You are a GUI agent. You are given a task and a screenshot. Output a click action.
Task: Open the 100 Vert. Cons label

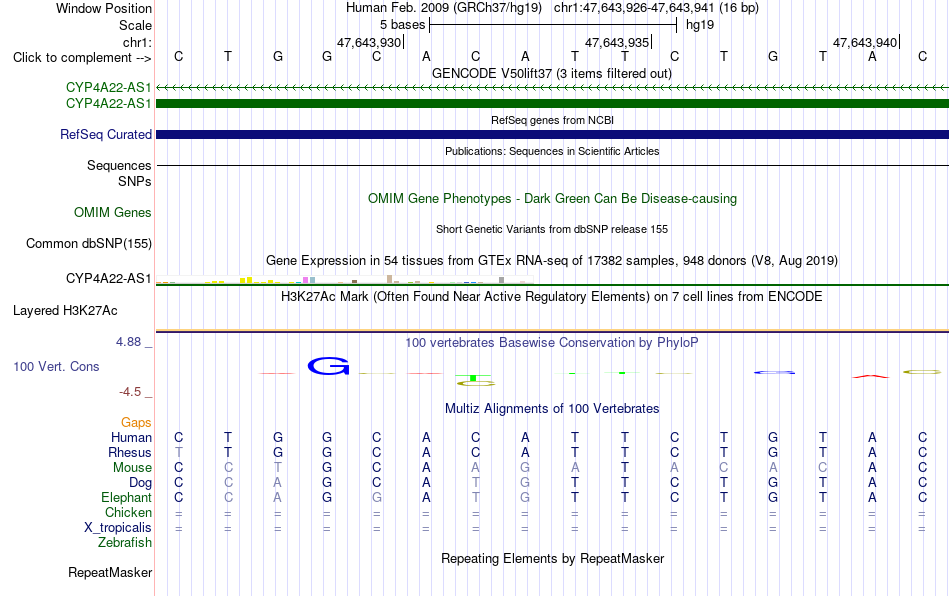[56, 366]
